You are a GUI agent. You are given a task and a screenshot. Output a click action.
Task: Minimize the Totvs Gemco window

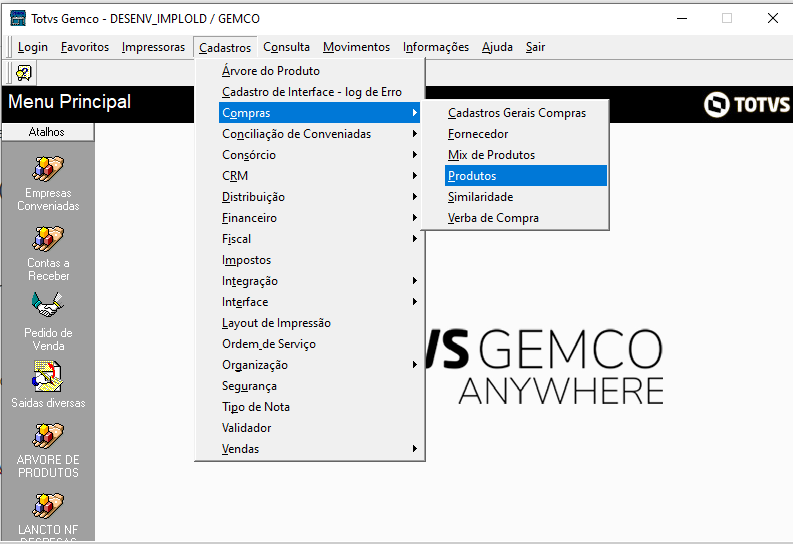coord(682,18)
